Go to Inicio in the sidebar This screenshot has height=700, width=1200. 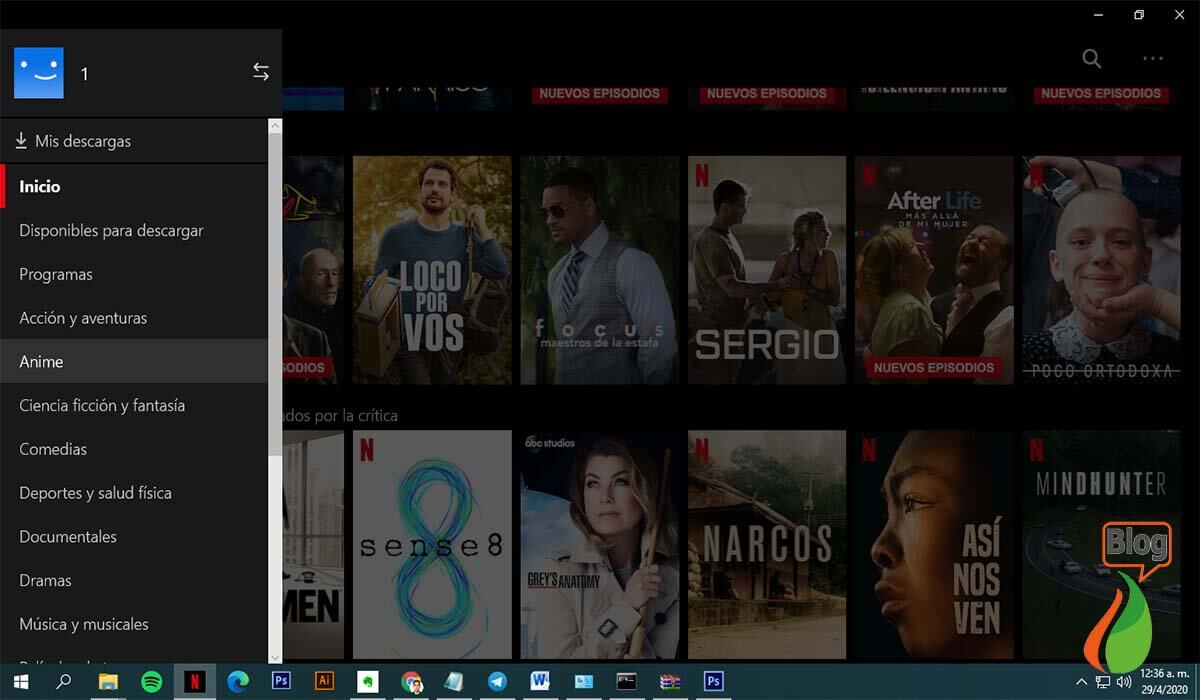click(x=134, y=187)
